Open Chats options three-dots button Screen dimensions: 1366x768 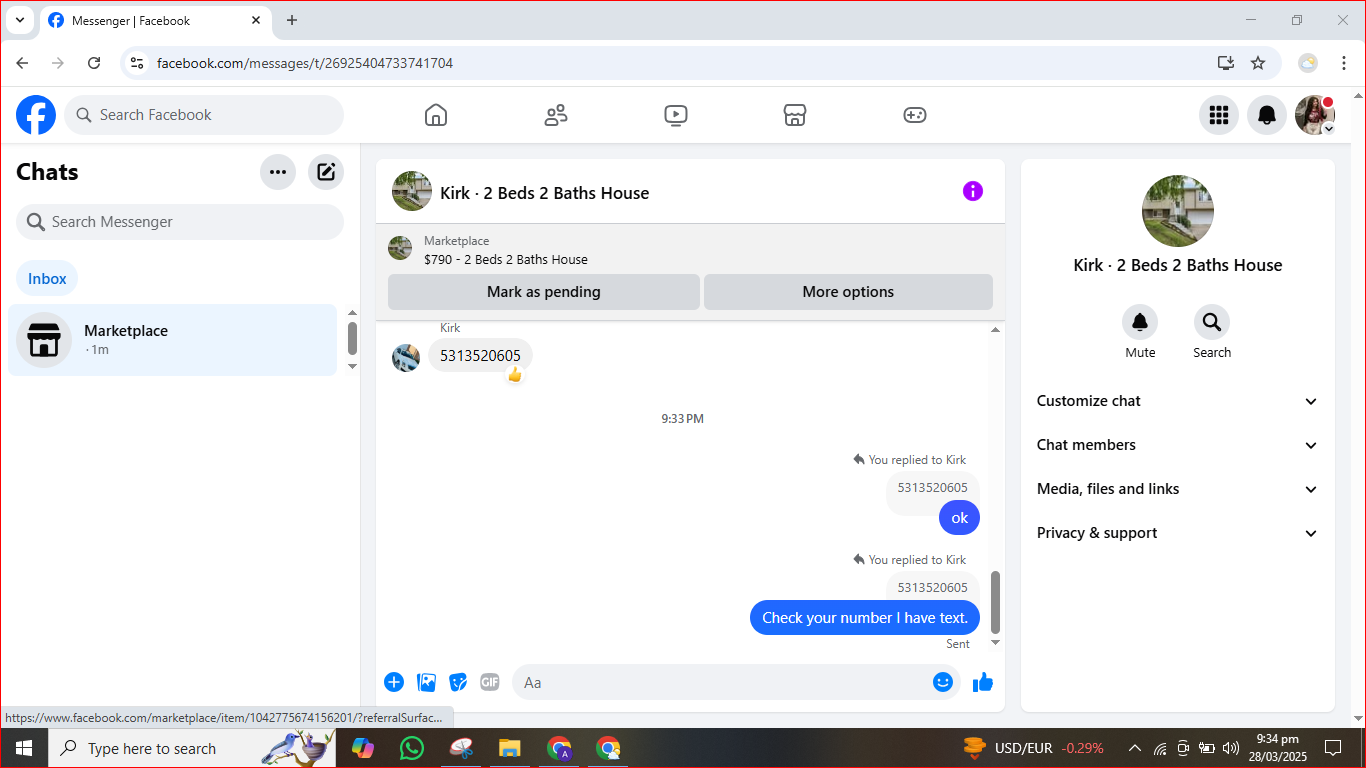click(x=278, y=172)
